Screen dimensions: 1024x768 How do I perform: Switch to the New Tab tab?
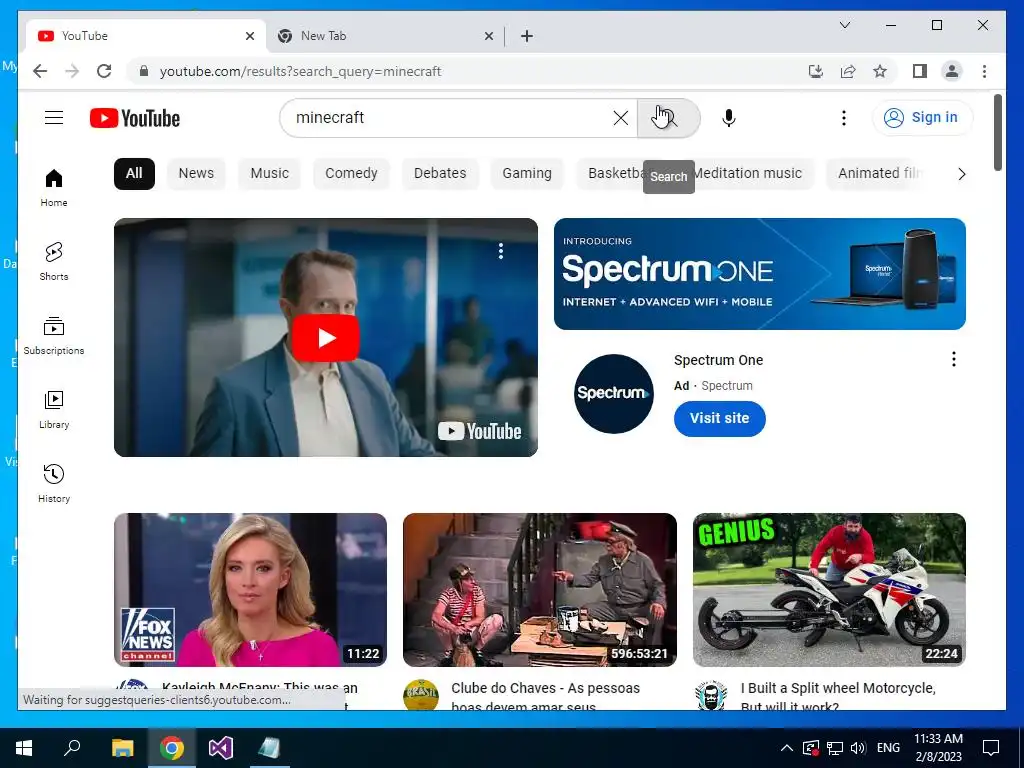pyautogui.click(x=385, y=36)
